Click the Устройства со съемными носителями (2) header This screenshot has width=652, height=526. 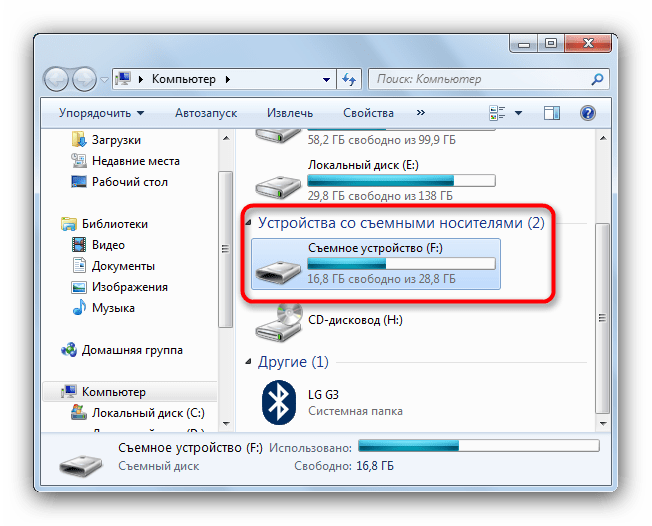(401, 223)
